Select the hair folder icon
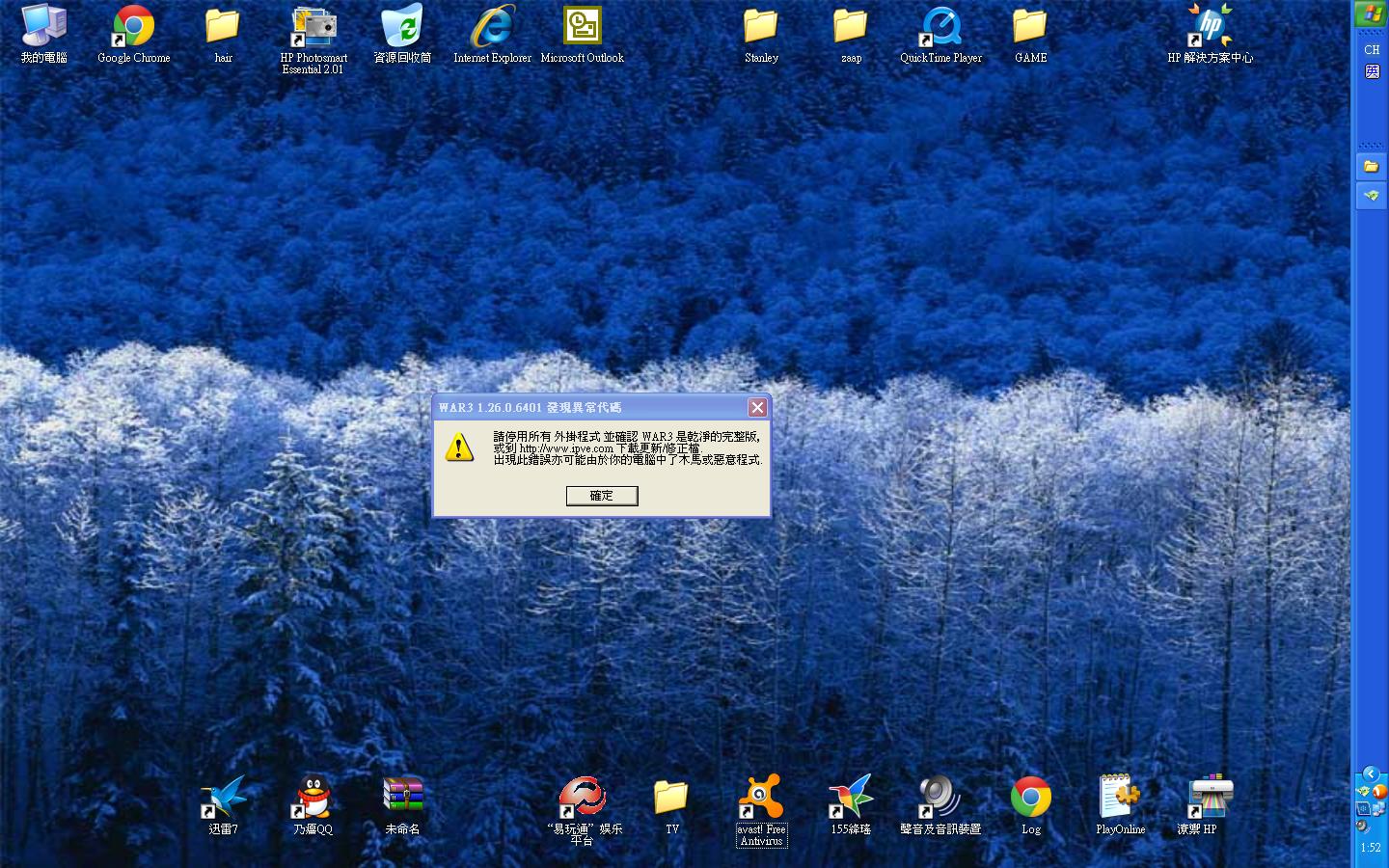 pos(223,34)
